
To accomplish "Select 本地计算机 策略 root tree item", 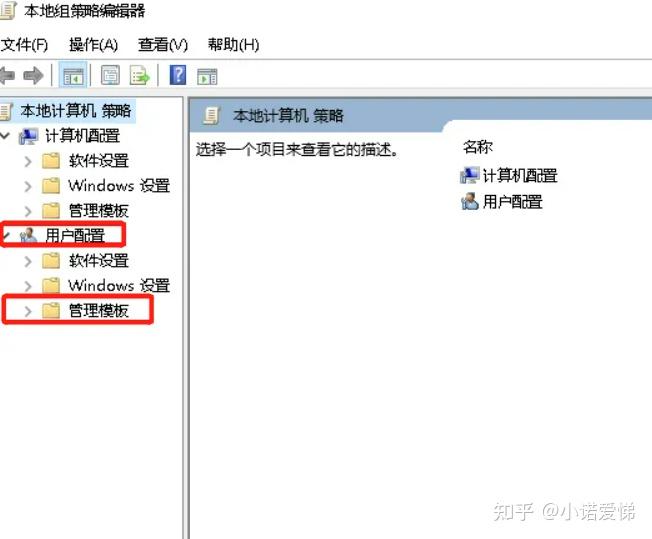I will click(x=75, y=111).
